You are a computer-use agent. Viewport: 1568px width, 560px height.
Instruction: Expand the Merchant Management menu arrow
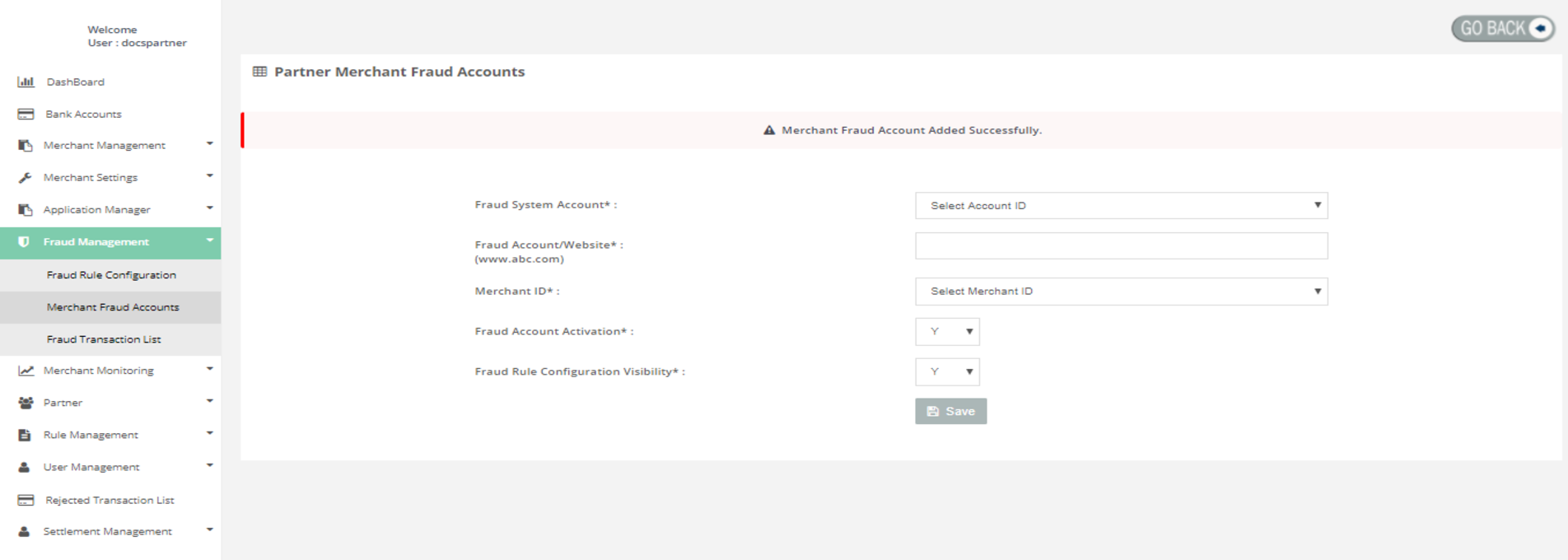(x=210, y=144)
